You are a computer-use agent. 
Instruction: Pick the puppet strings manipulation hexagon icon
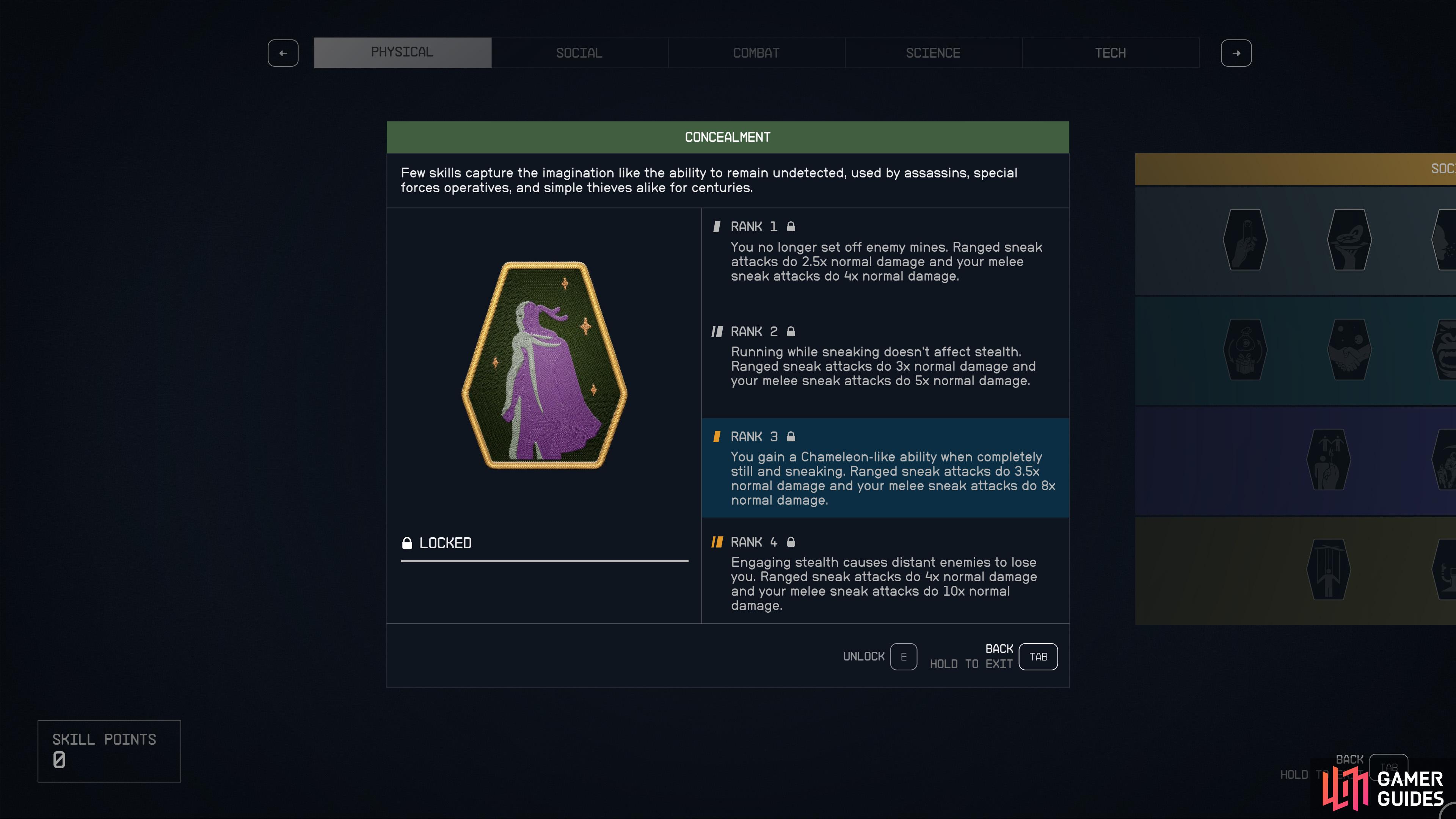(x=1328, y=569)
